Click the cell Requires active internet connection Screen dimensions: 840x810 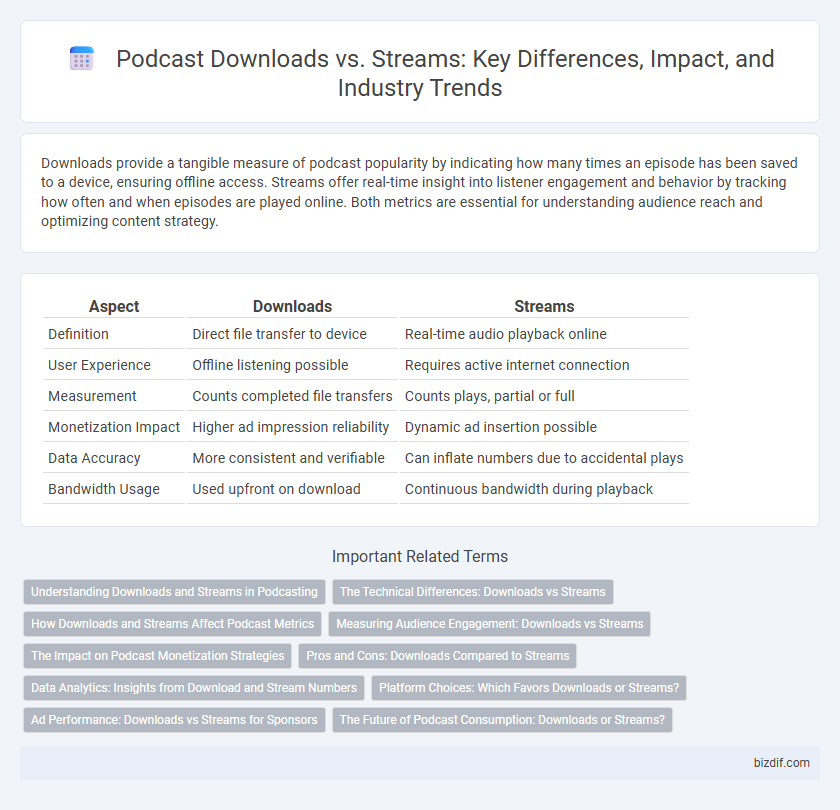(x=544, y=365)
